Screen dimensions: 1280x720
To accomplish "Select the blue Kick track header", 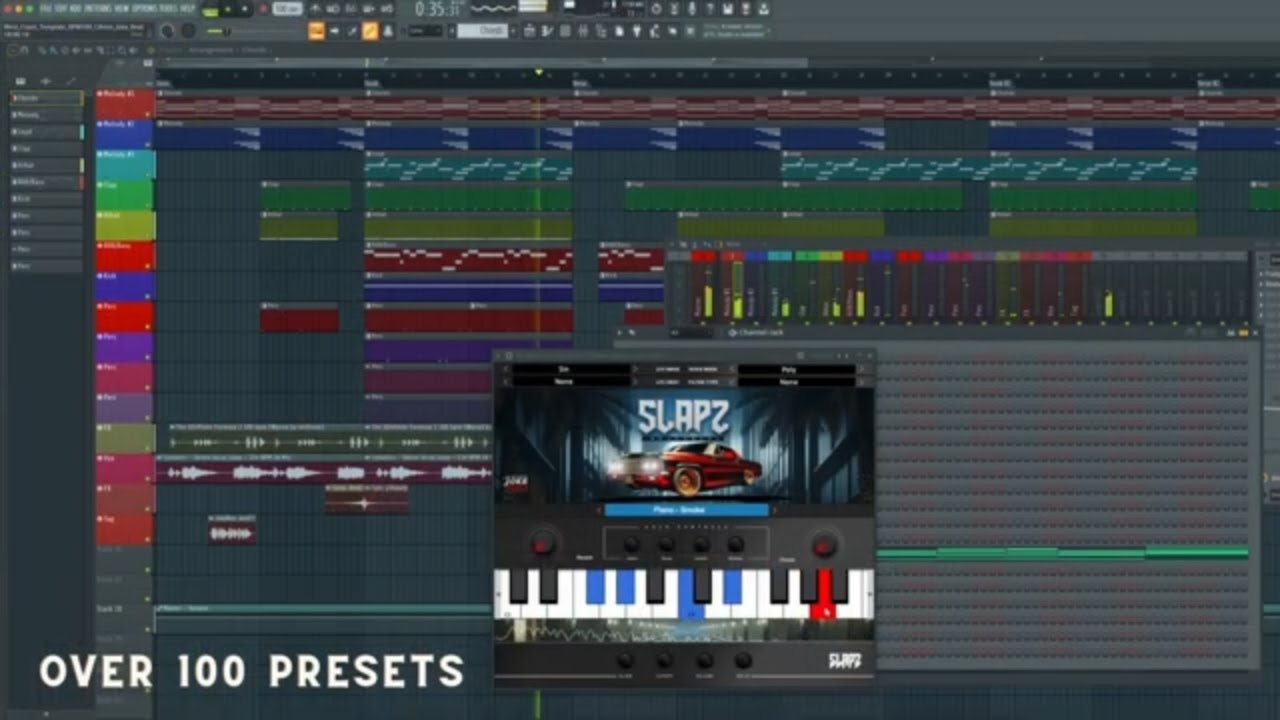I will pyautogui.click(x=125, y=286).
